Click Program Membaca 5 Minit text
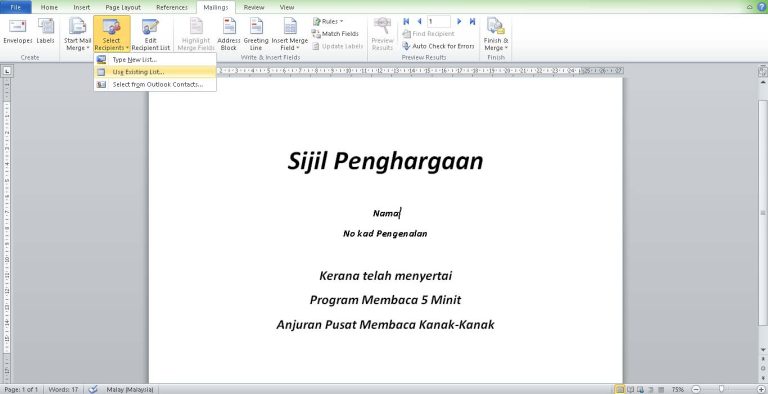 385,300
